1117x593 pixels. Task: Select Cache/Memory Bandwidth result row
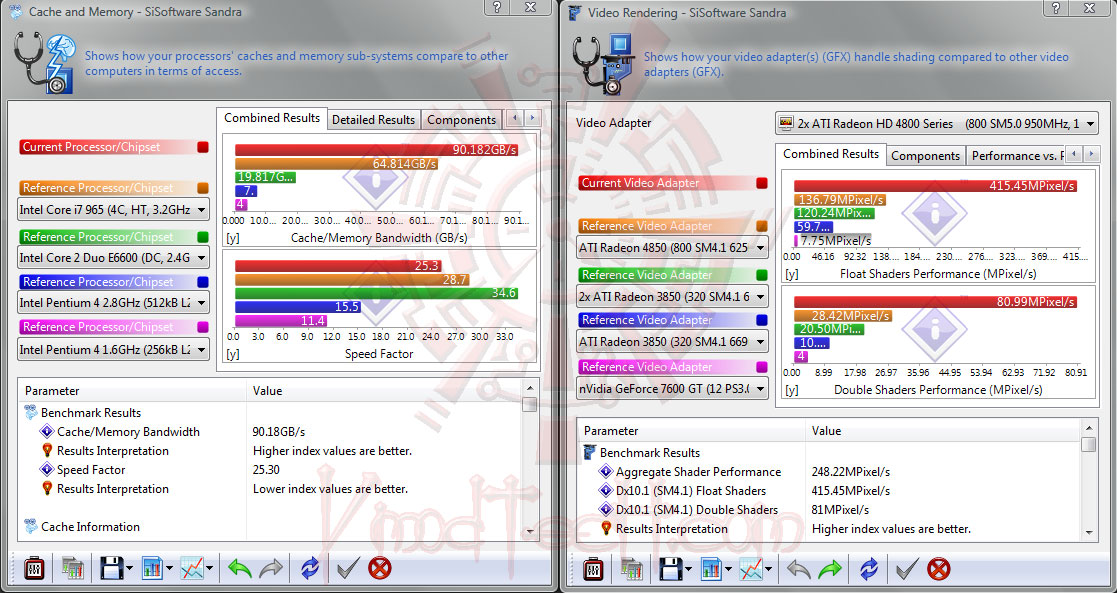128,431
